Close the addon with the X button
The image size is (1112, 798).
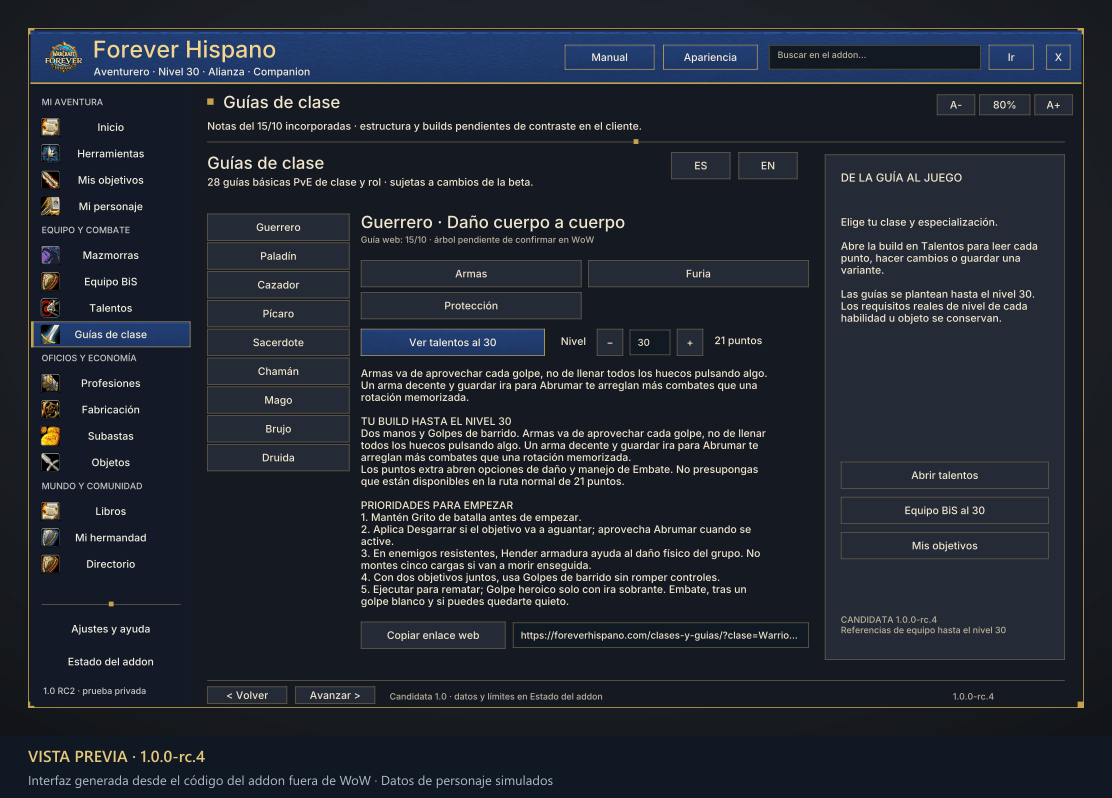point(1058,57)
